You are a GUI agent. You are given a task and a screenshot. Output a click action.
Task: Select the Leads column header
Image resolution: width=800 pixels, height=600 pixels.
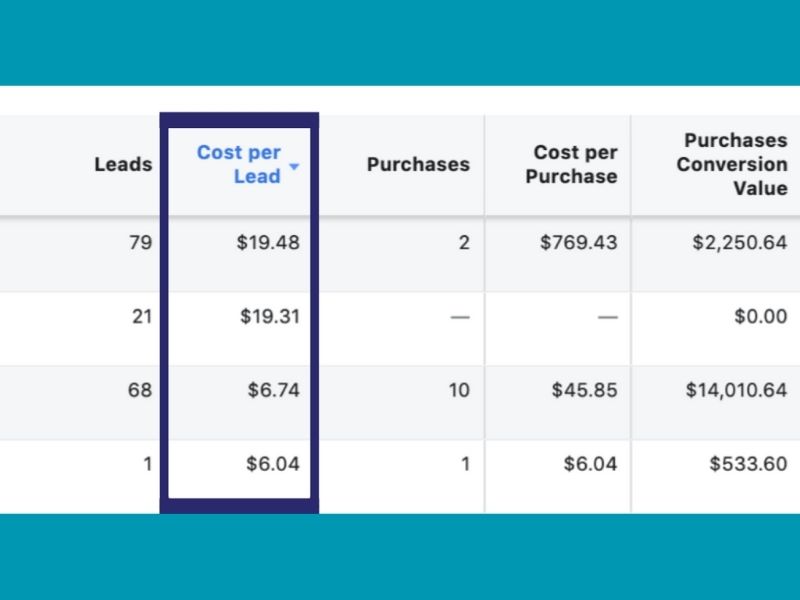(123, 164)
